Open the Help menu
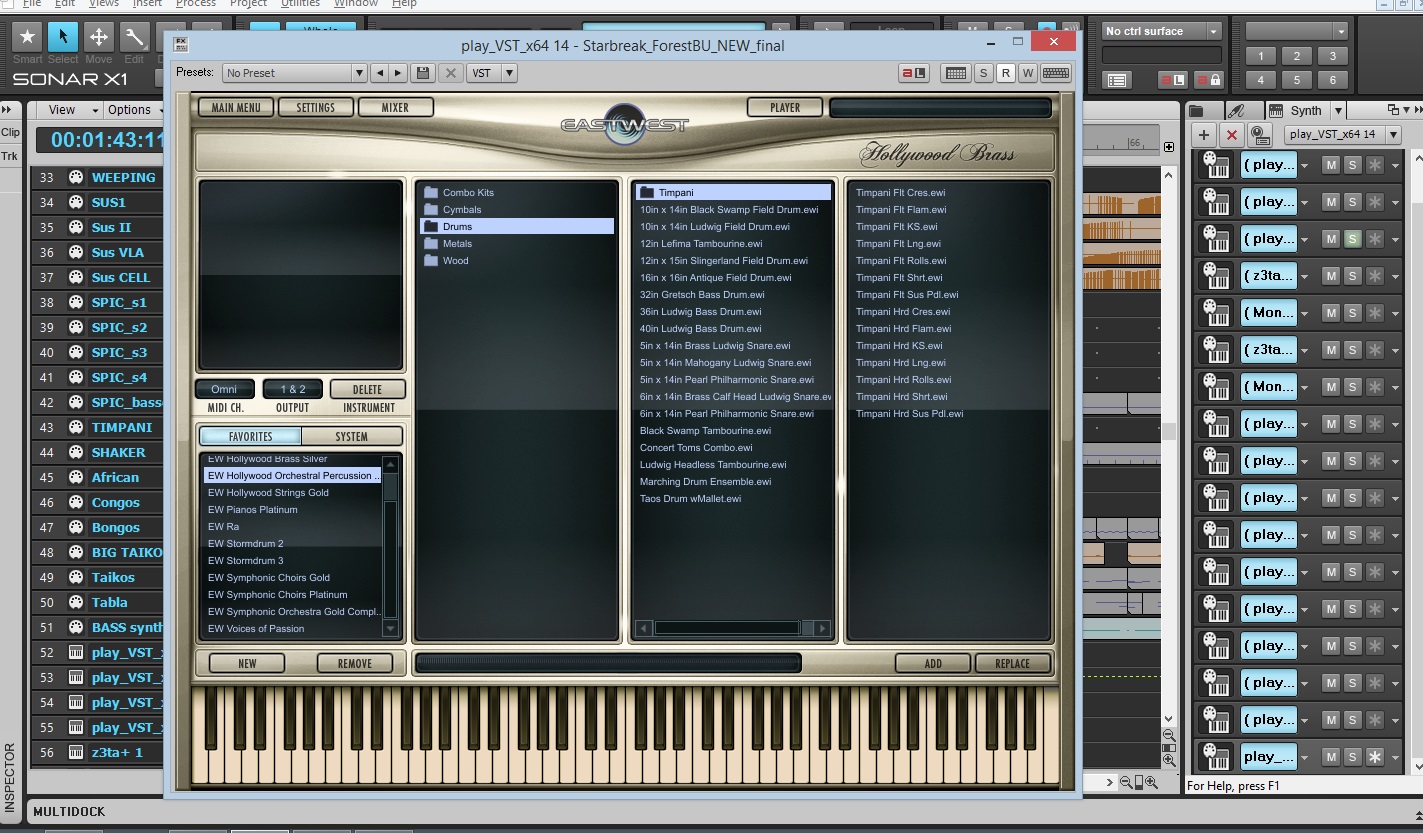This screenshot has width=1423, height=833. 404,4
